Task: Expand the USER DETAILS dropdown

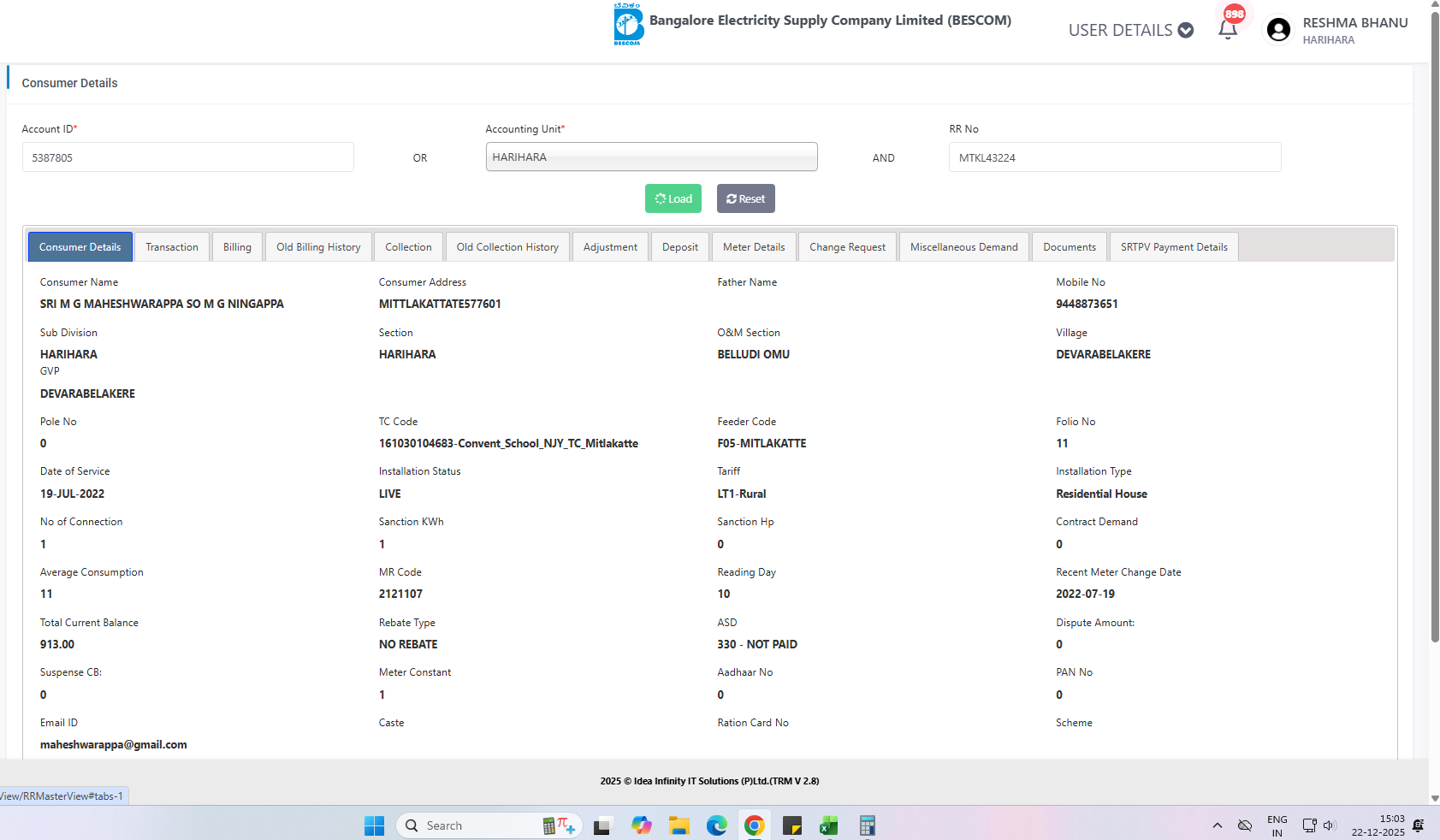Action: (x=1130, y=30)
